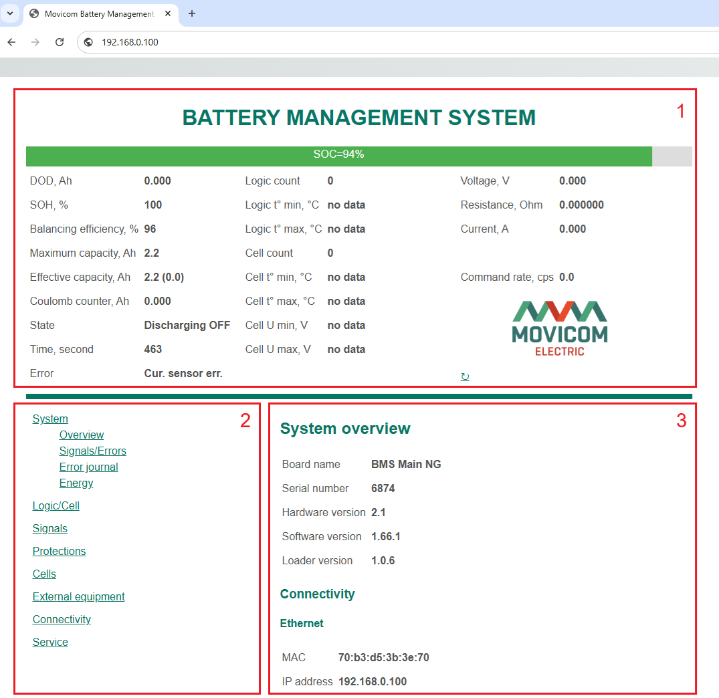Click the Balancing efficiency value 96
Viewport: 719px width, 698px height.
[x=150, y=229]
